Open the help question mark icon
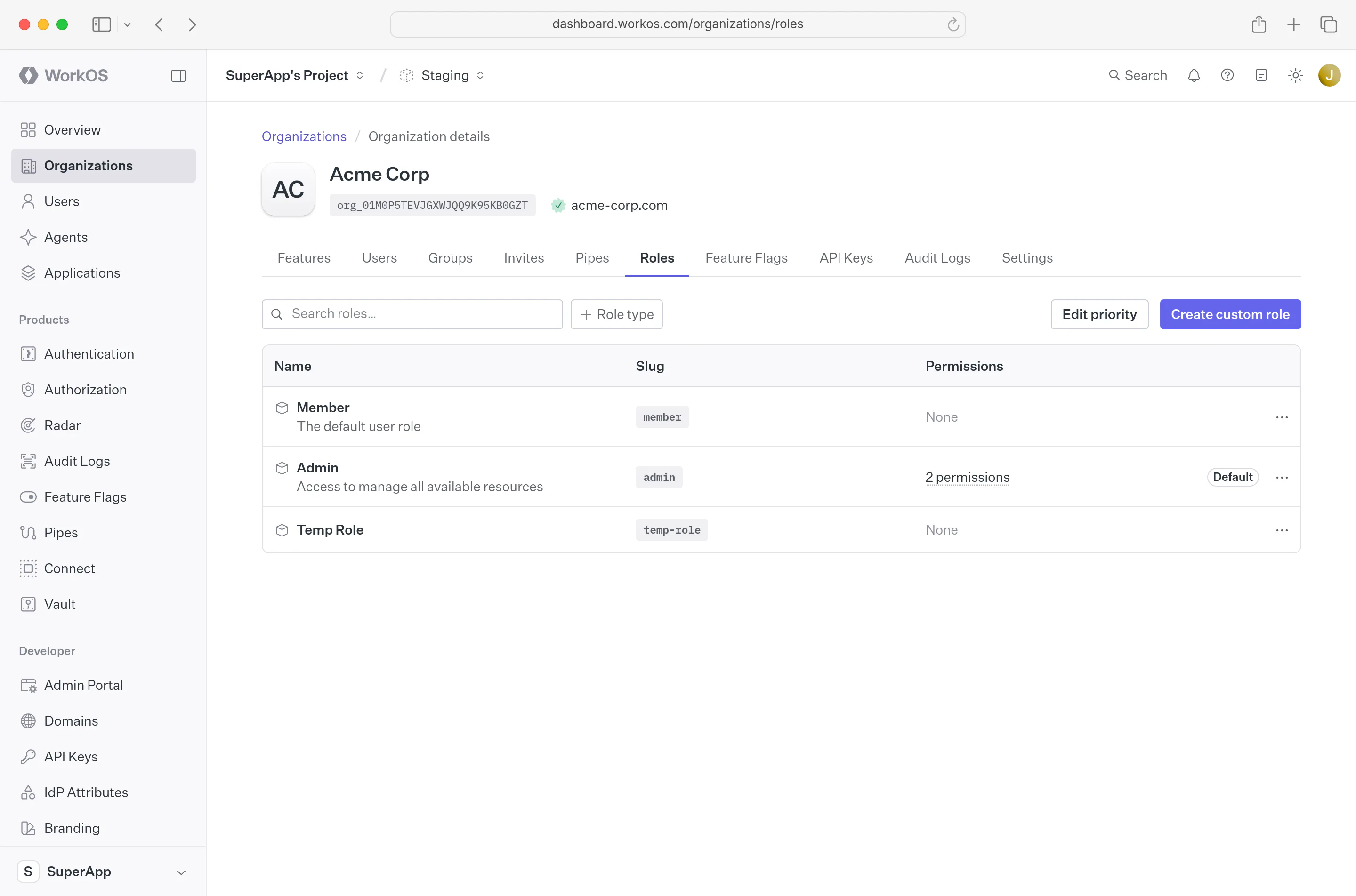This screenshot has height=896, width=1356. tap(1227, 75)
